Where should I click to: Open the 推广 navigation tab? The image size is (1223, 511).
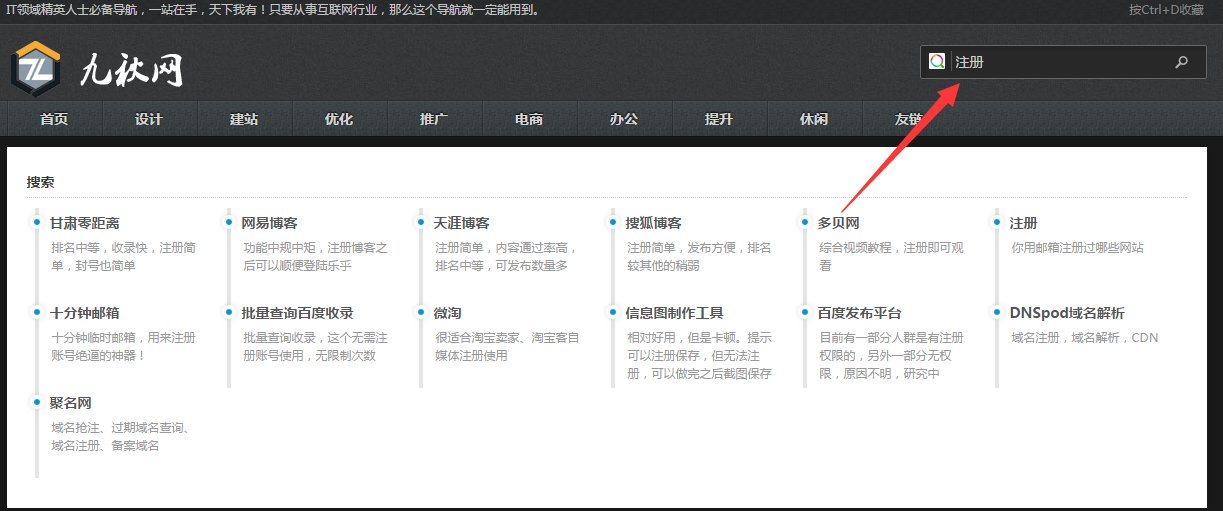coord(434,119)
